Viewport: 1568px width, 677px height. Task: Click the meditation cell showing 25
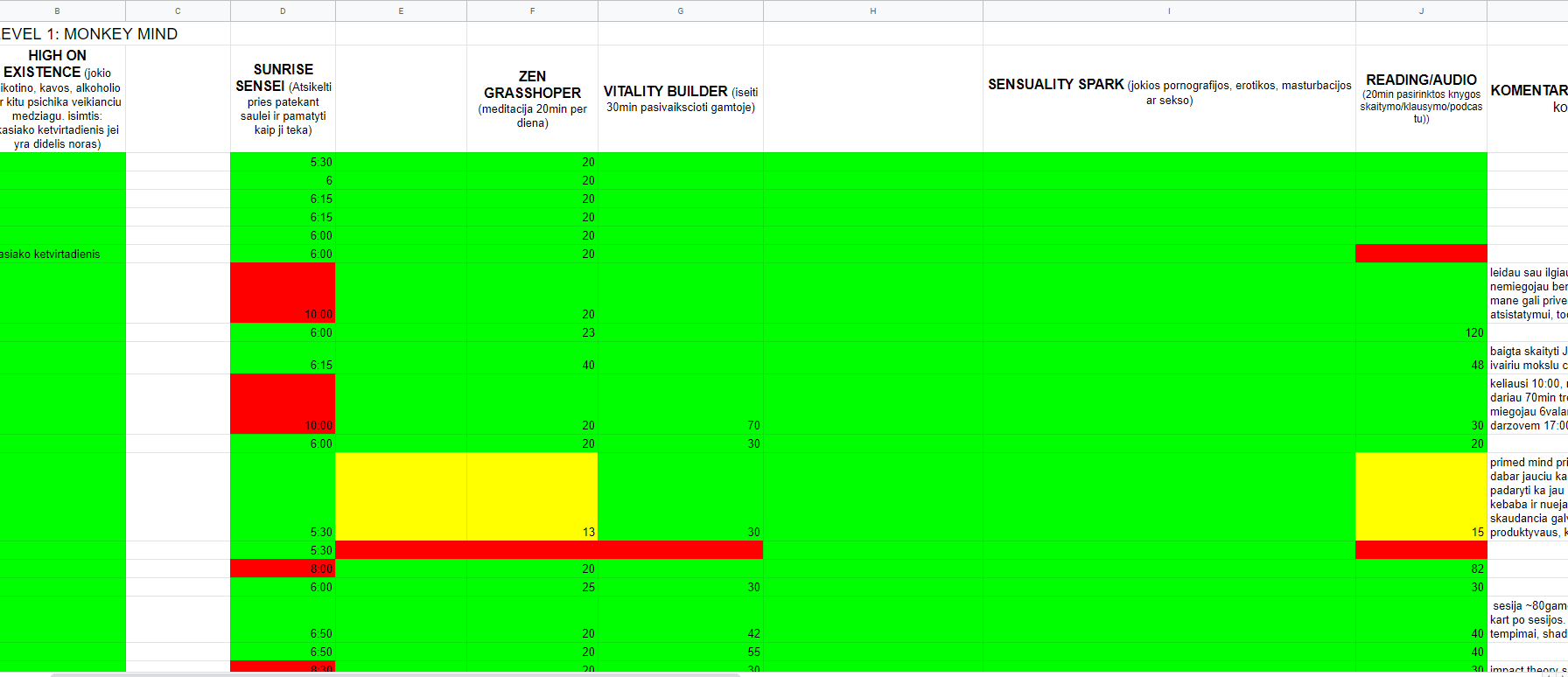[532, 587]
